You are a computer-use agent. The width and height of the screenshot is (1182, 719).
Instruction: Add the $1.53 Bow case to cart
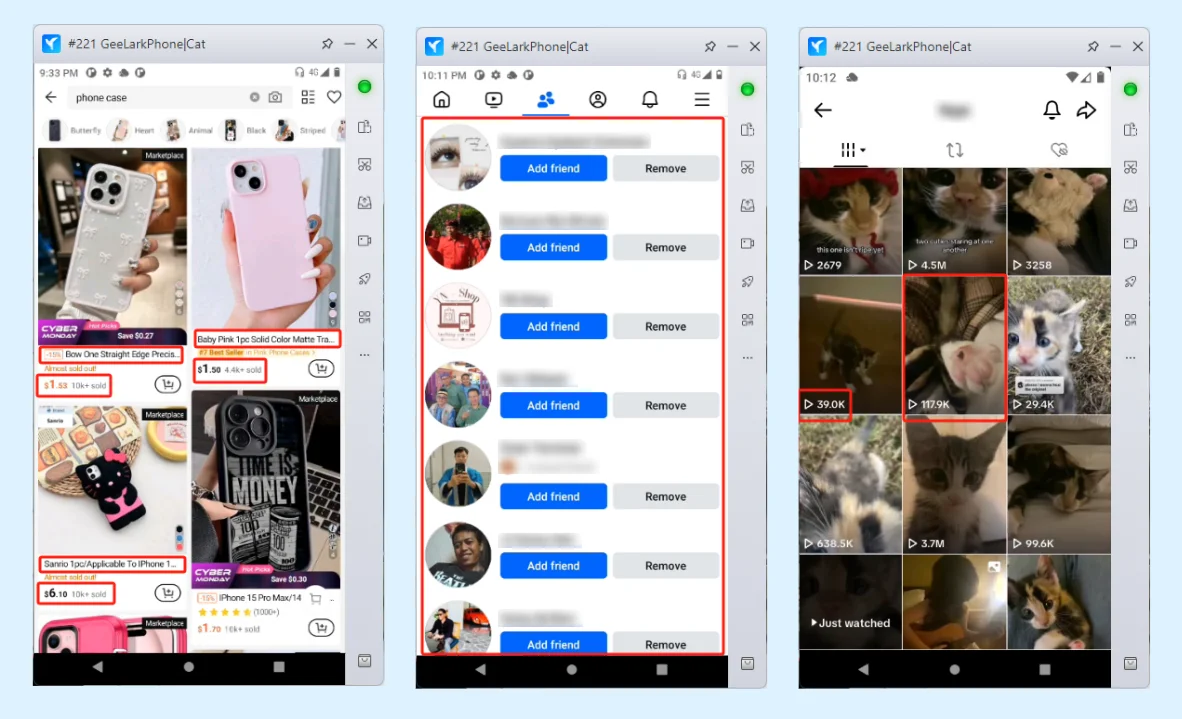167,385
